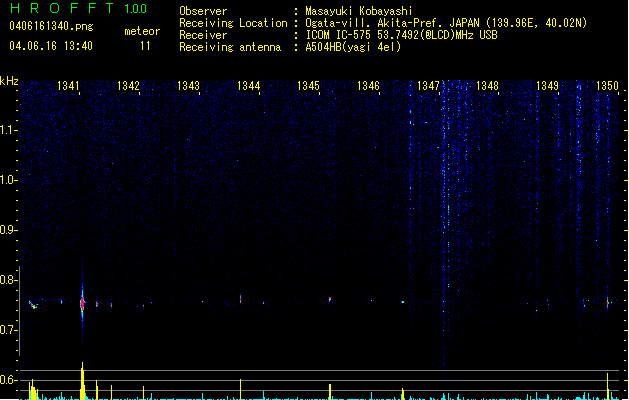This screenshot has height=400, width=629.
Task: Click the 1341 time marker
Action: click(68, 86)
